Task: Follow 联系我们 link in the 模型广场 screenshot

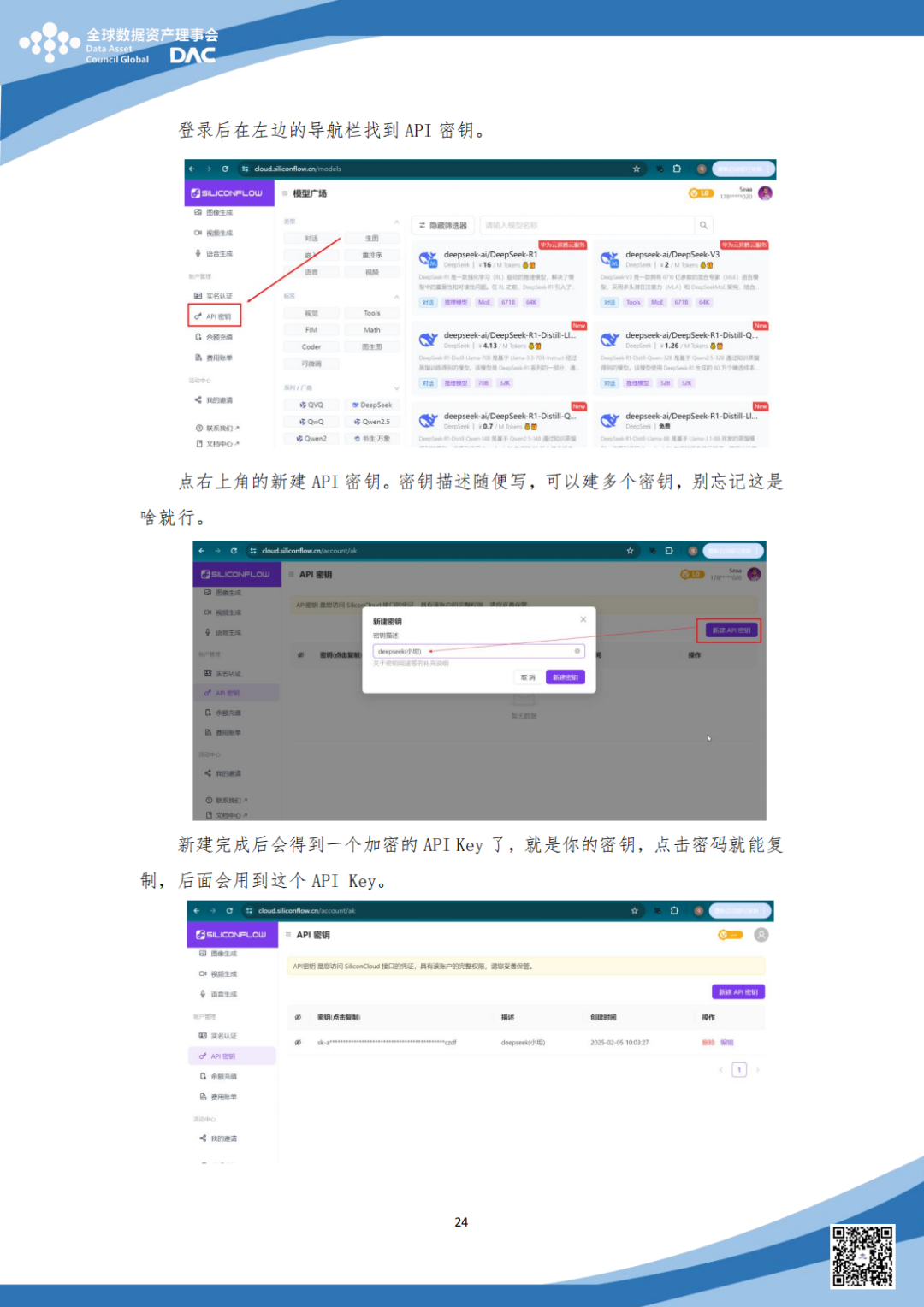Action: 217,428
